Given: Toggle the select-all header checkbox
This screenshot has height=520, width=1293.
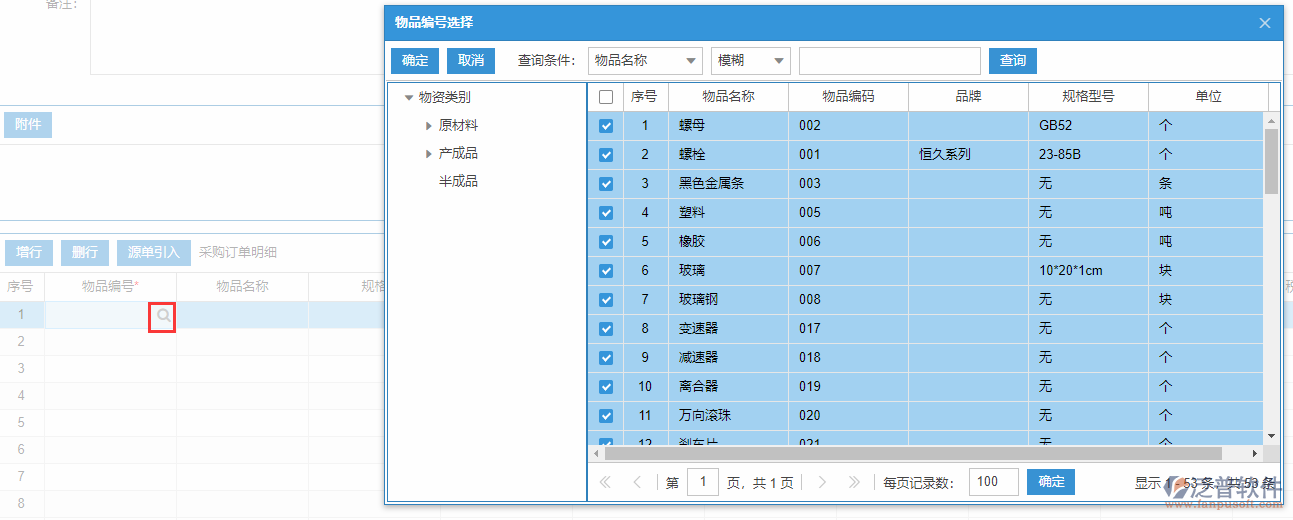Looking at the screenshot, I should click(606, 97).
